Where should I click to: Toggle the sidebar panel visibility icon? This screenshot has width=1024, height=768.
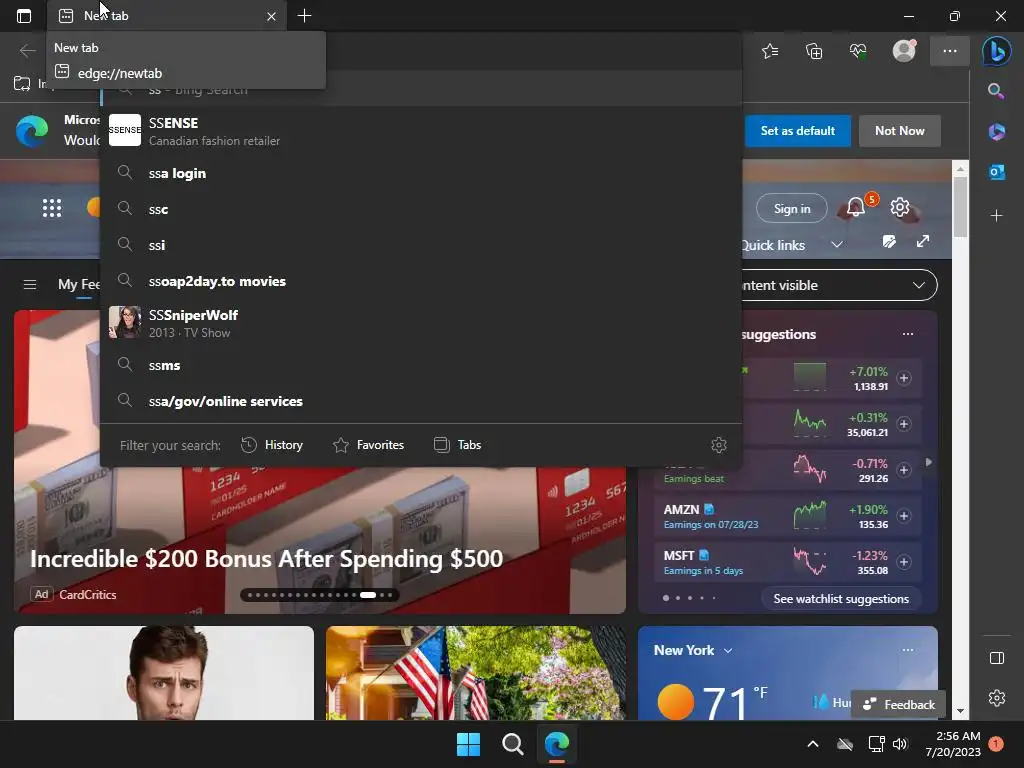(x=997, y=658)
